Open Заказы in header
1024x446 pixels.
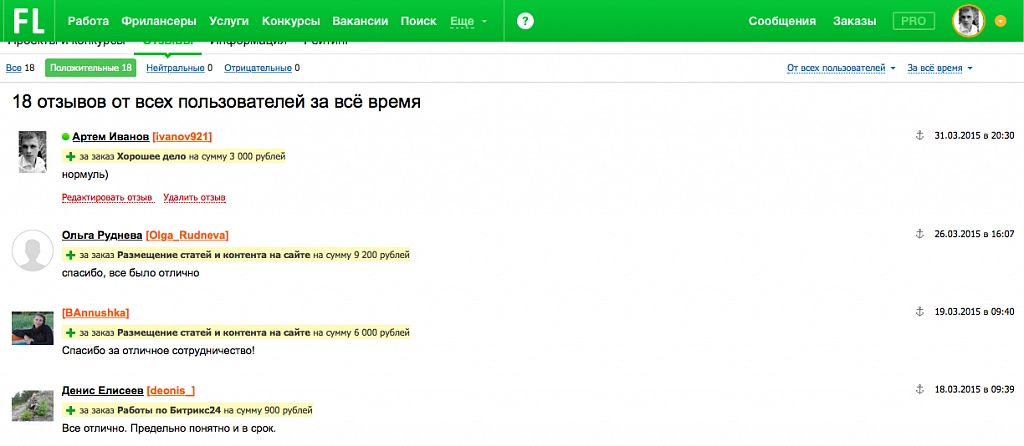coord(855,21)
